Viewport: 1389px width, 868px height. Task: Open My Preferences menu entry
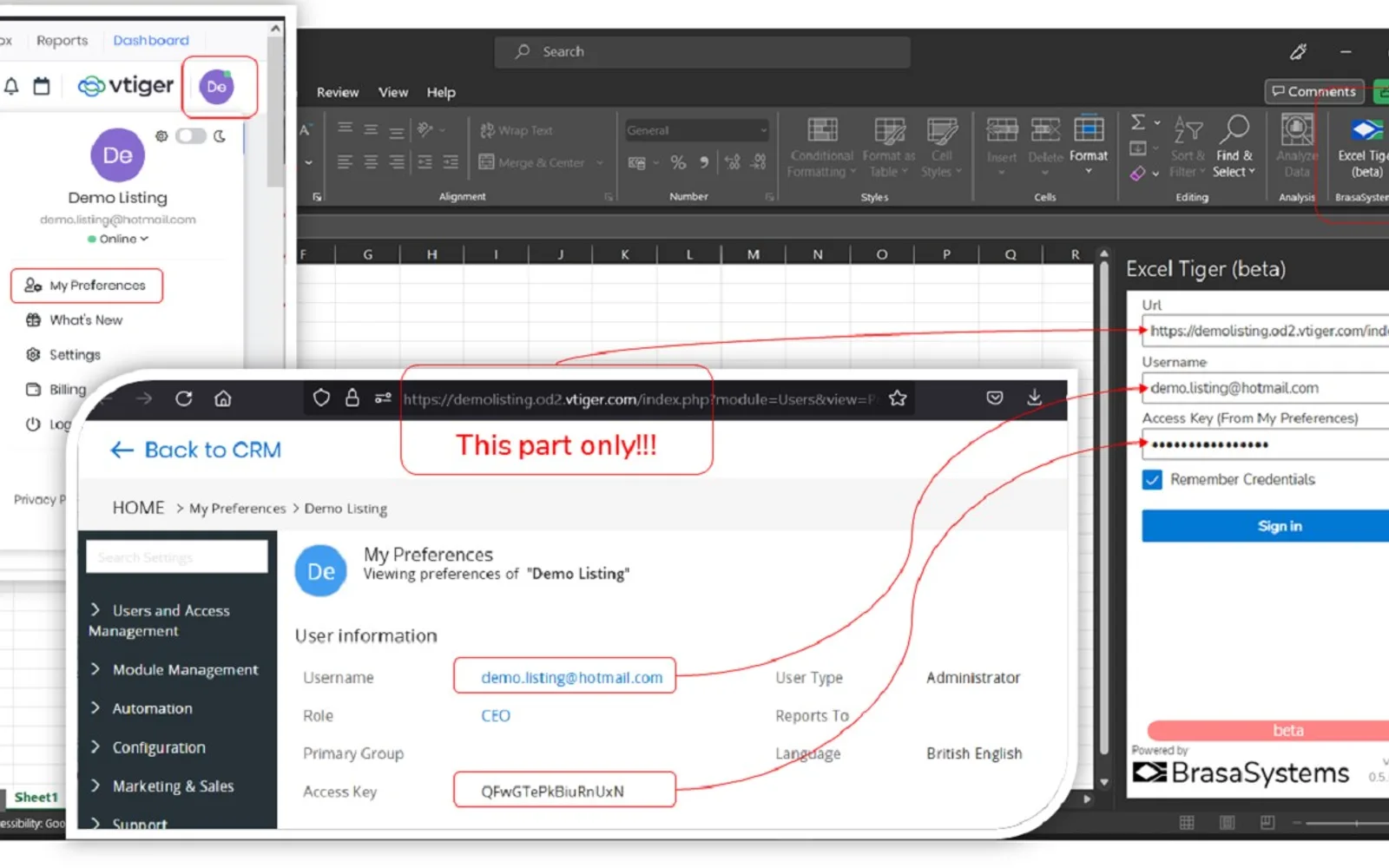tap(86, 286)
